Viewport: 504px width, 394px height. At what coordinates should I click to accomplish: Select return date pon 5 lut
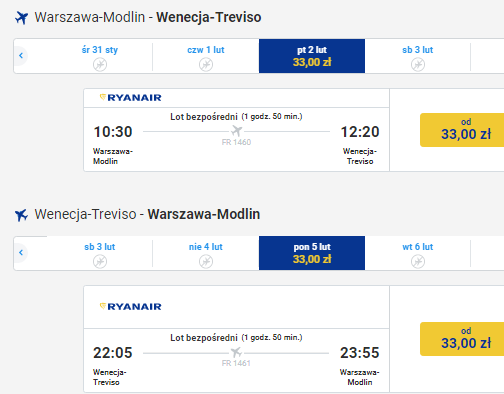(x=312, y=253)
